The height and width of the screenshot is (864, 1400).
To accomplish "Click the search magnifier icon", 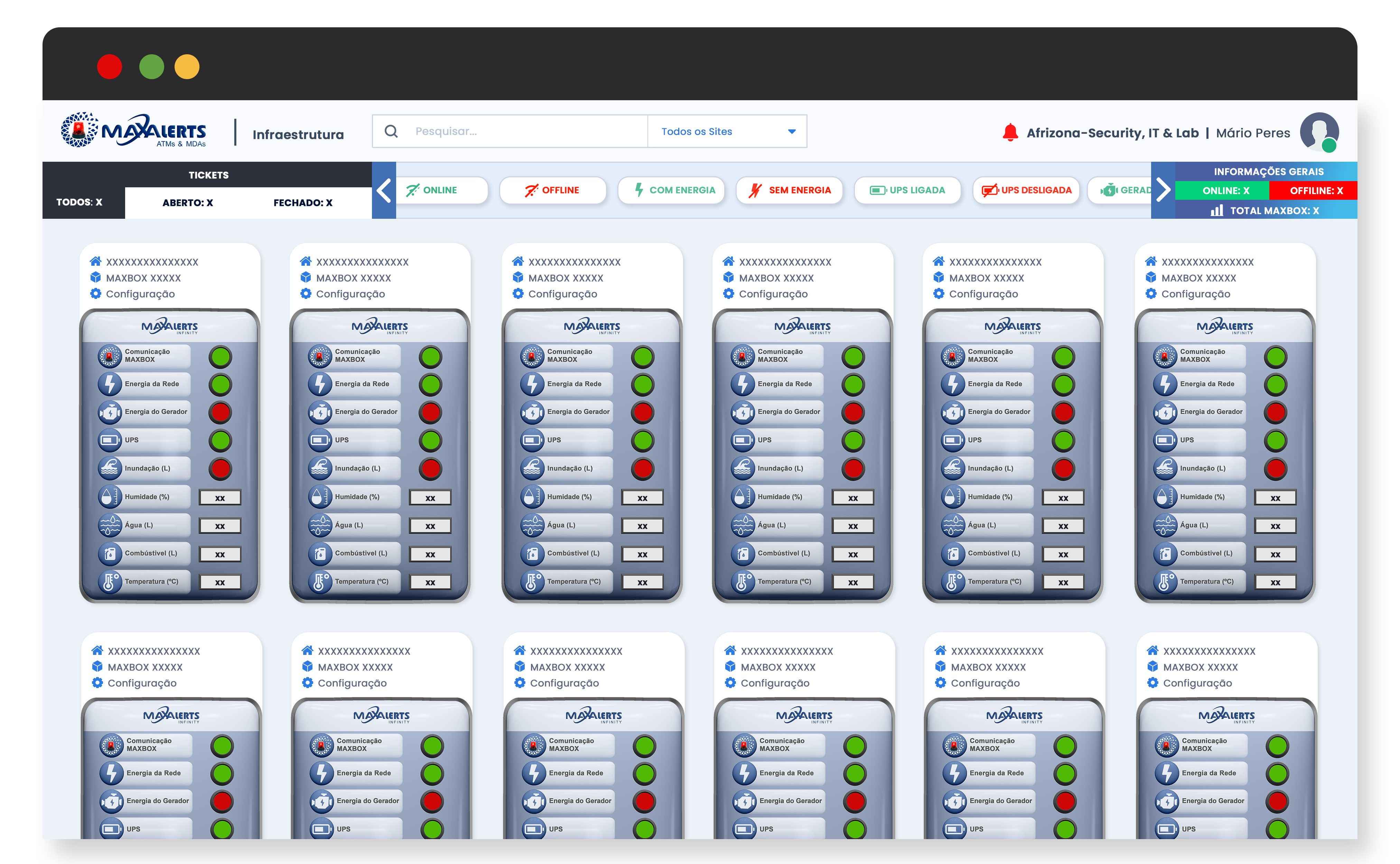I will click(391, 131).
